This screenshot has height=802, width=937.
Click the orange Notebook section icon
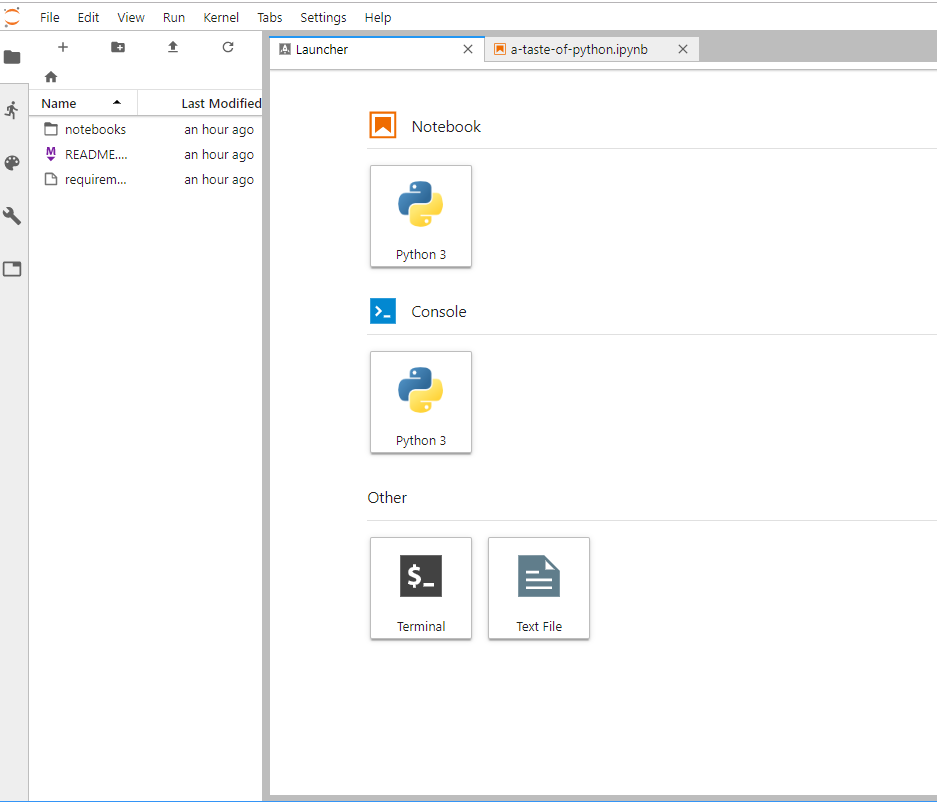(382, 125)
